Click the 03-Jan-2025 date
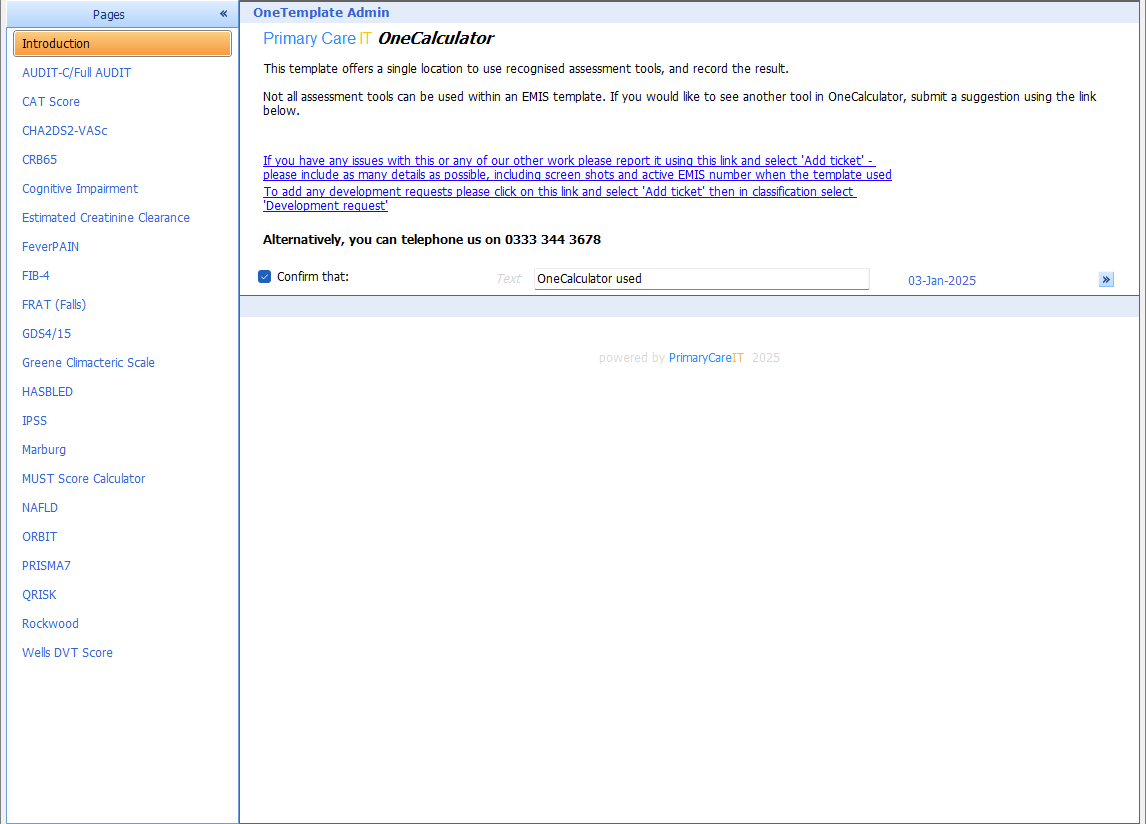This screenshot has width=1146, height=824. pos(941,281)
